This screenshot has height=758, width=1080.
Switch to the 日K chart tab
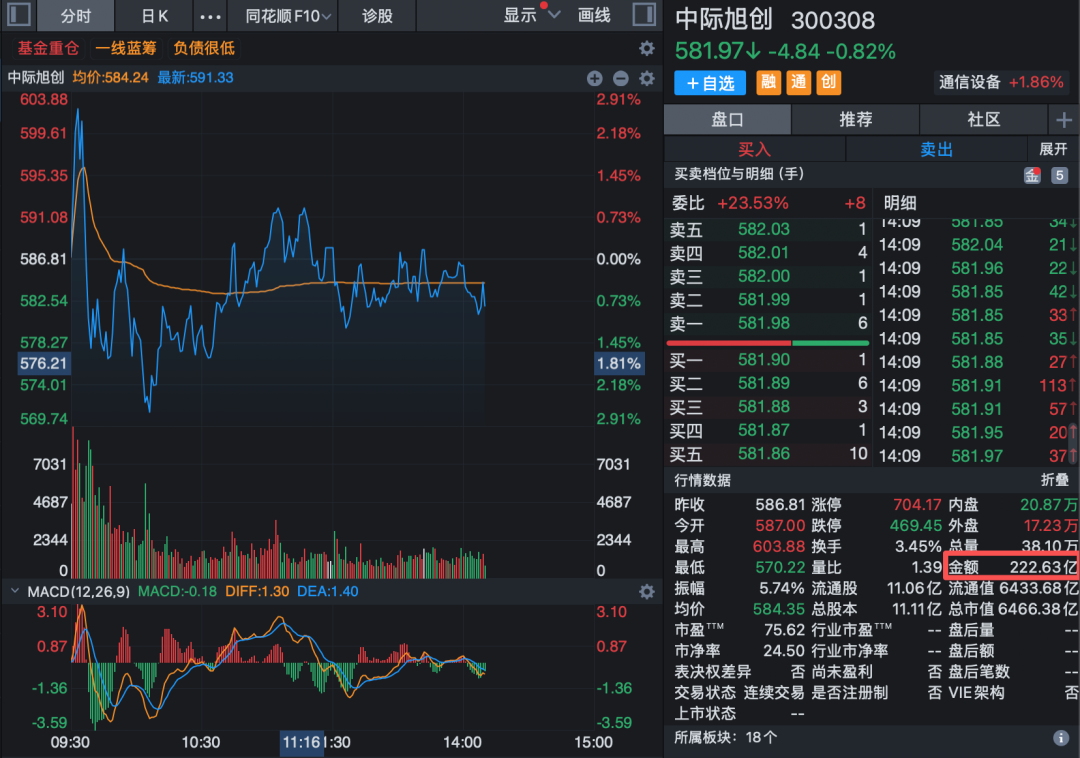[155, 16]
